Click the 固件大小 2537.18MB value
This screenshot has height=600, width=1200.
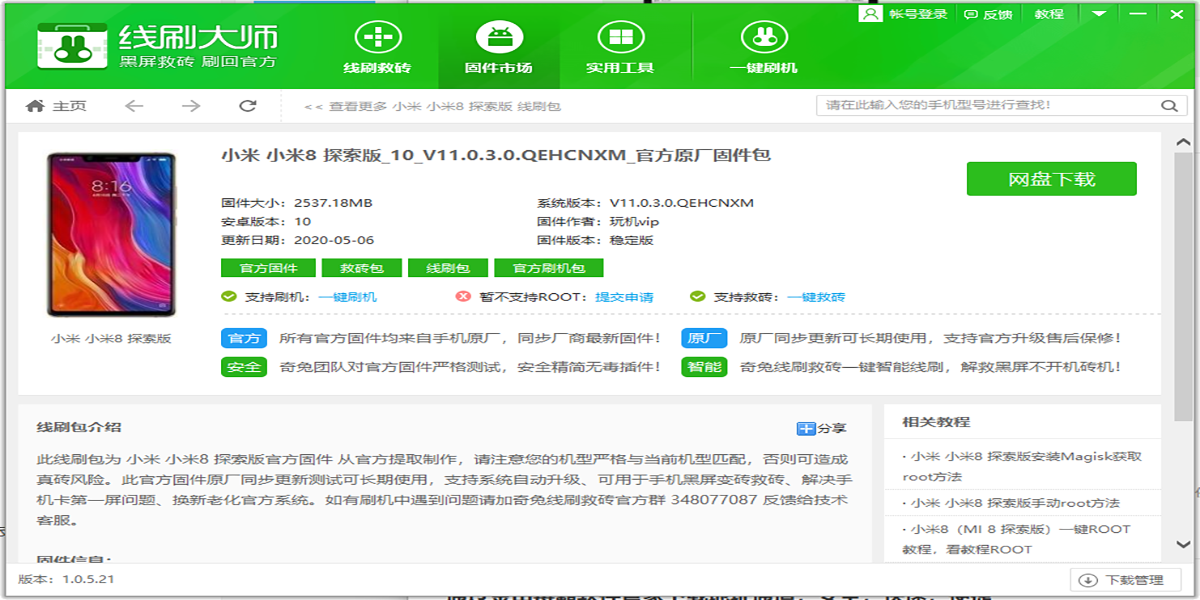tap(333, 203)
